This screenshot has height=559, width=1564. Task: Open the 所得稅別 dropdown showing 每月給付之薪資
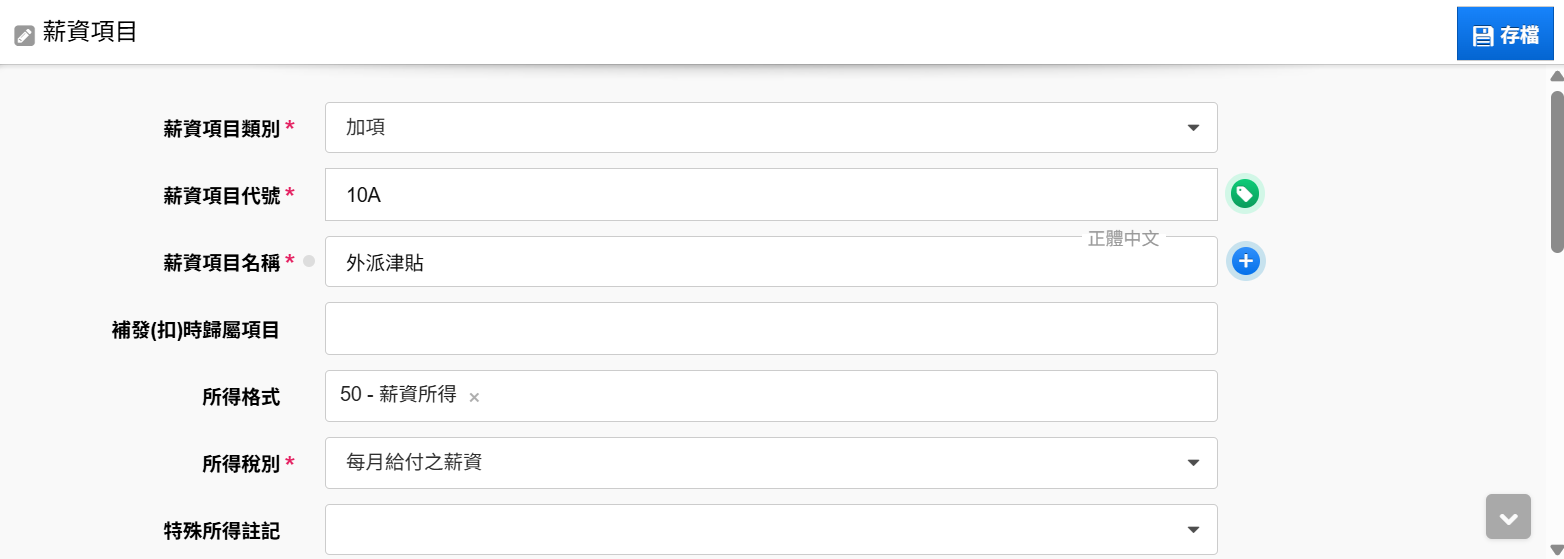point(771,463)
